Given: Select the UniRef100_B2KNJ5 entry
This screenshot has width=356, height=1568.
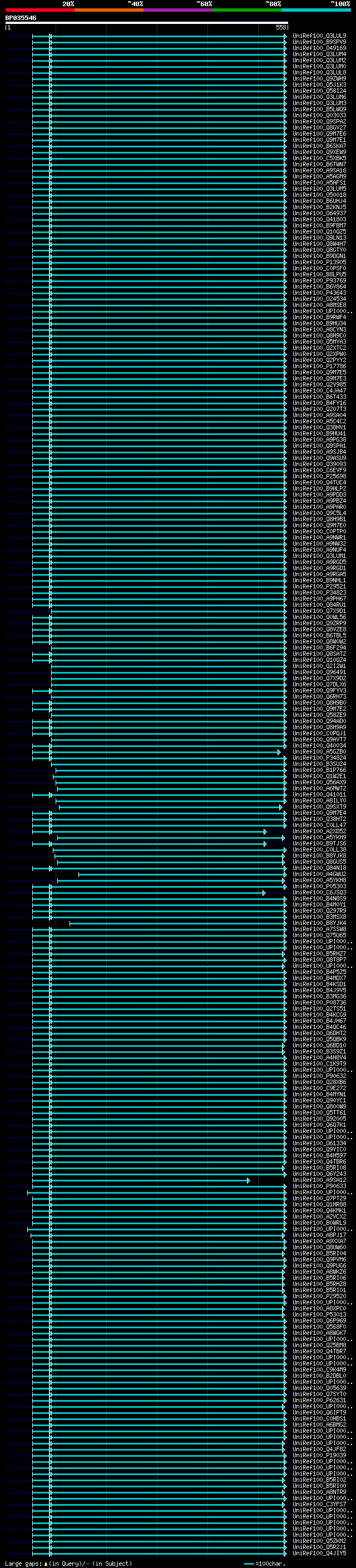Looking at the screenshot, I should 319,207.
